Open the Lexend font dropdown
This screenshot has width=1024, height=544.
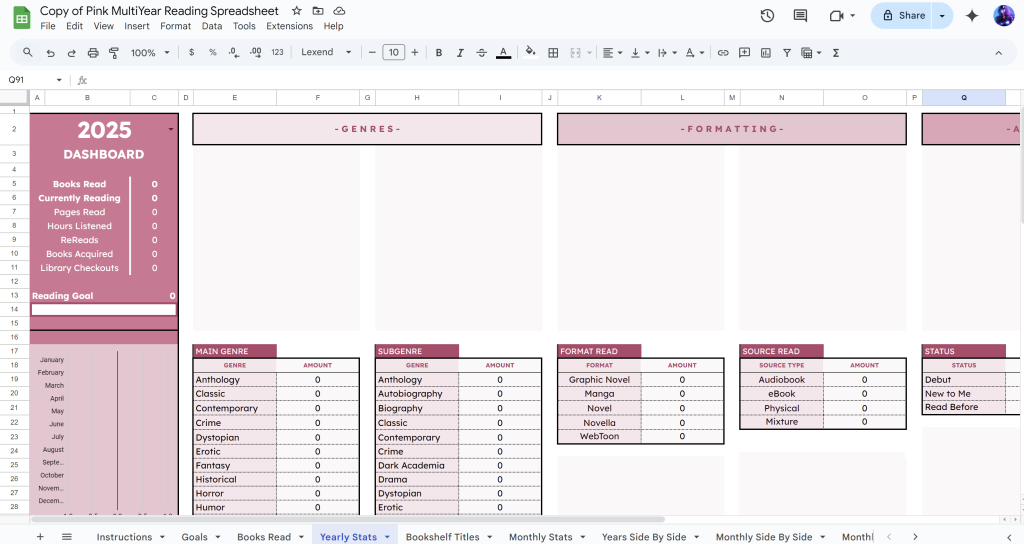pyautogui.click(x=327, y=53)
